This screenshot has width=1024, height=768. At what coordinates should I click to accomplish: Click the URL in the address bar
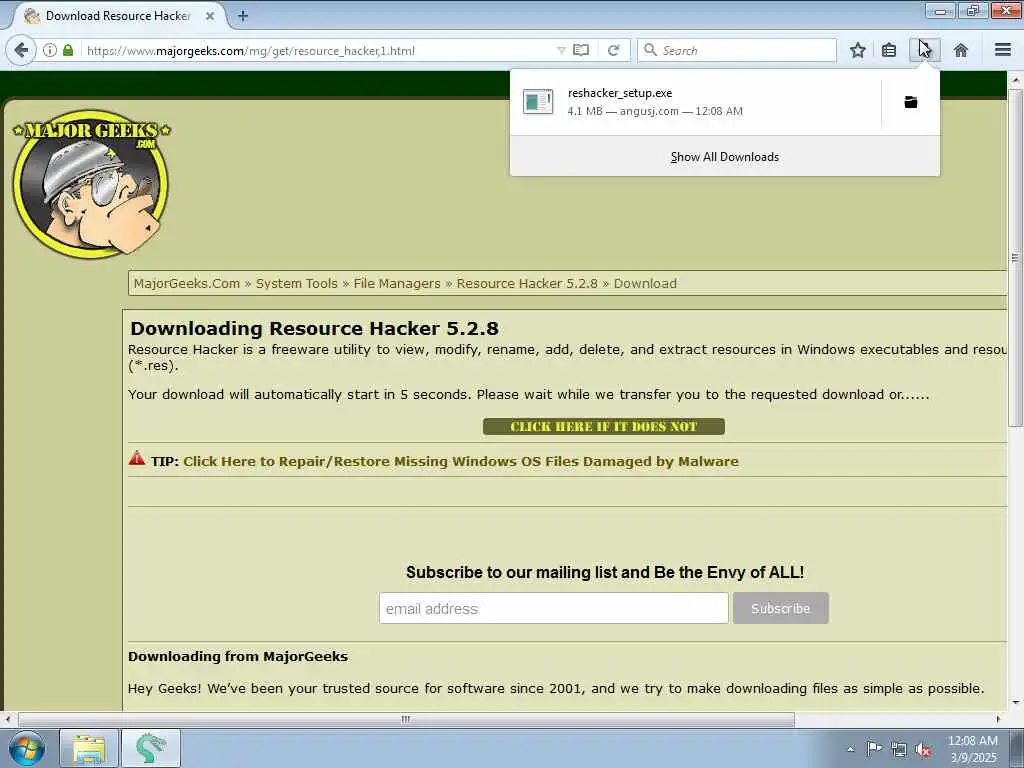click(x=251, y=50)
